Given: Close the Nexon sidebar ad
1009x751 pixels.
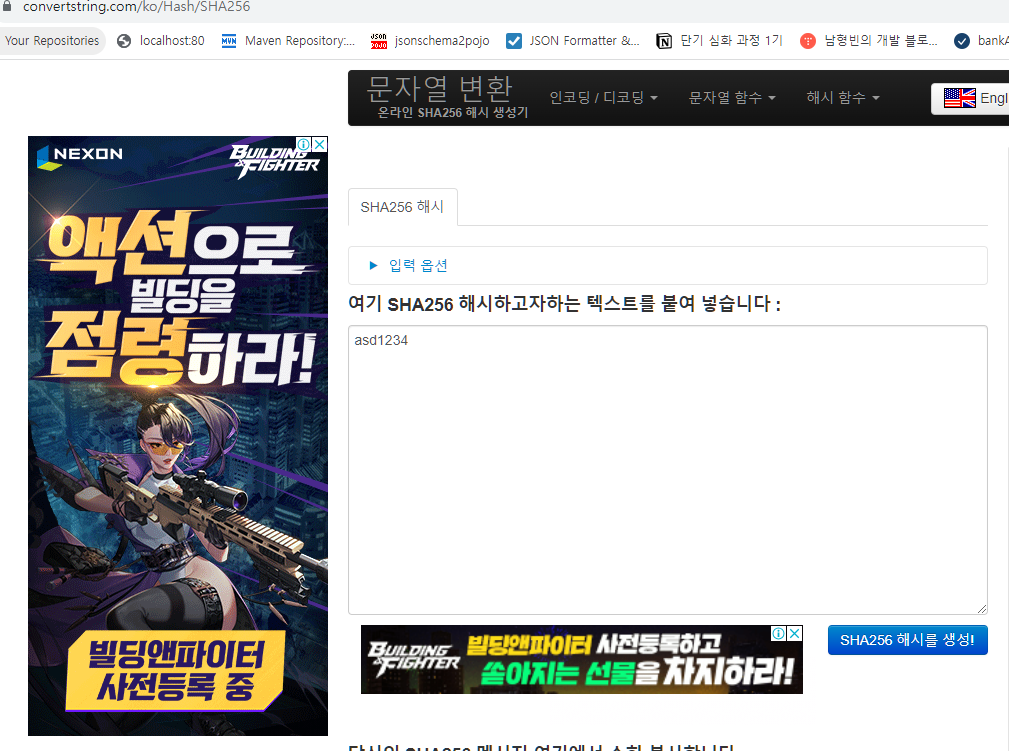Looking at the screenshot, I should tap(320, 144).
